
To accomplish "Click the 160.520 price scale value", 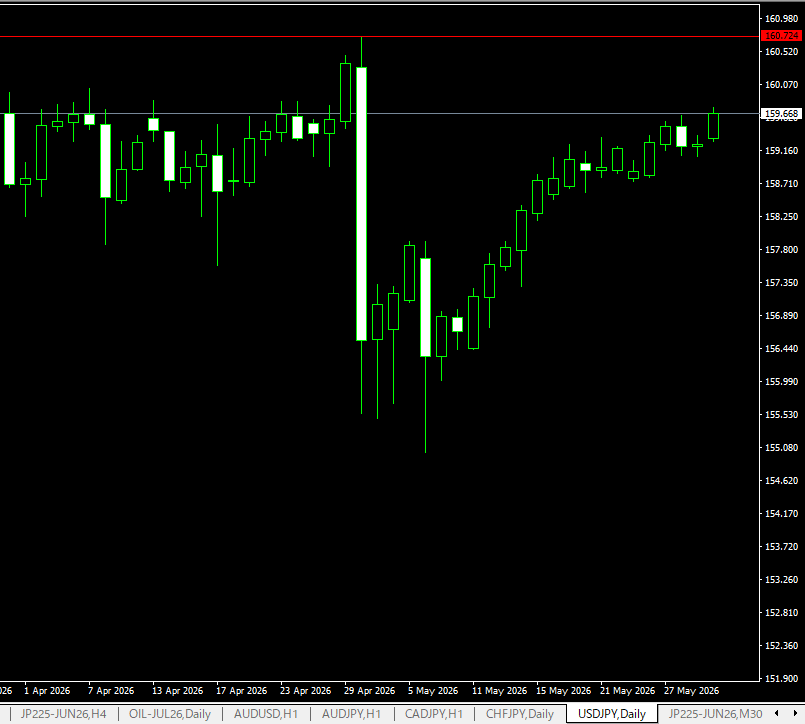I will 781,52.
